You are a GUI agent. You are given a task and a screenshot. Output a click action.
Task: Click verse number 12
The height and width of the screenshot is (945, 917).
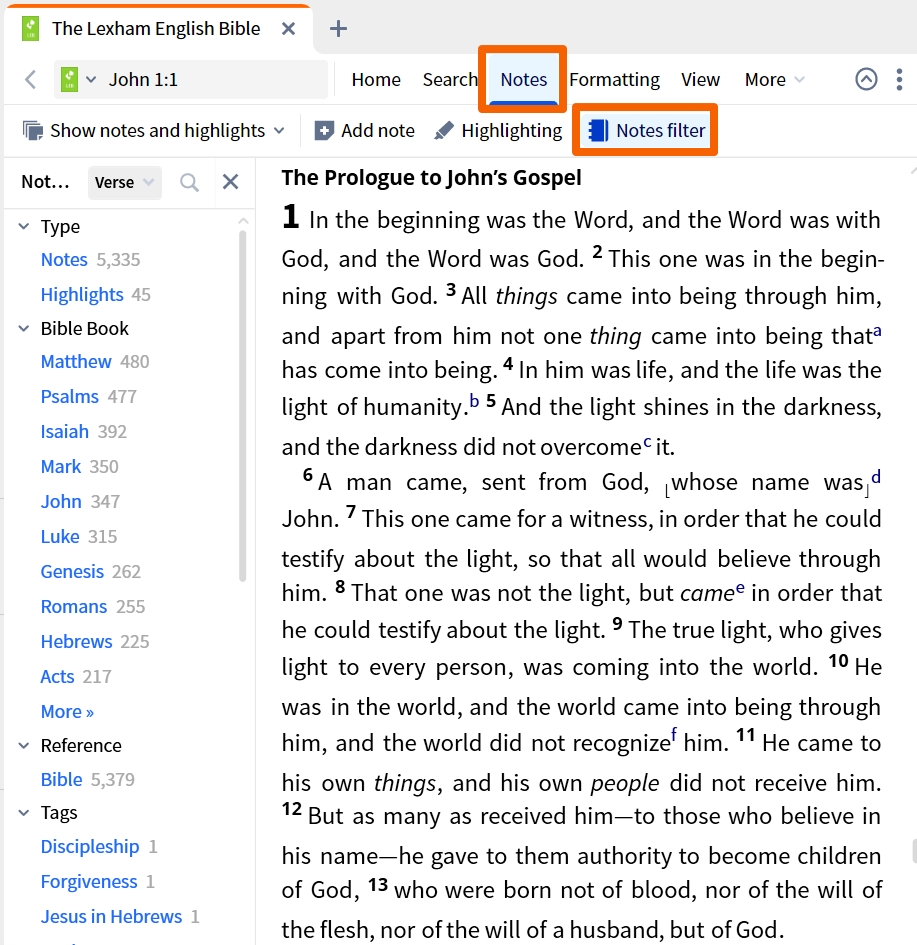point(292,809)
